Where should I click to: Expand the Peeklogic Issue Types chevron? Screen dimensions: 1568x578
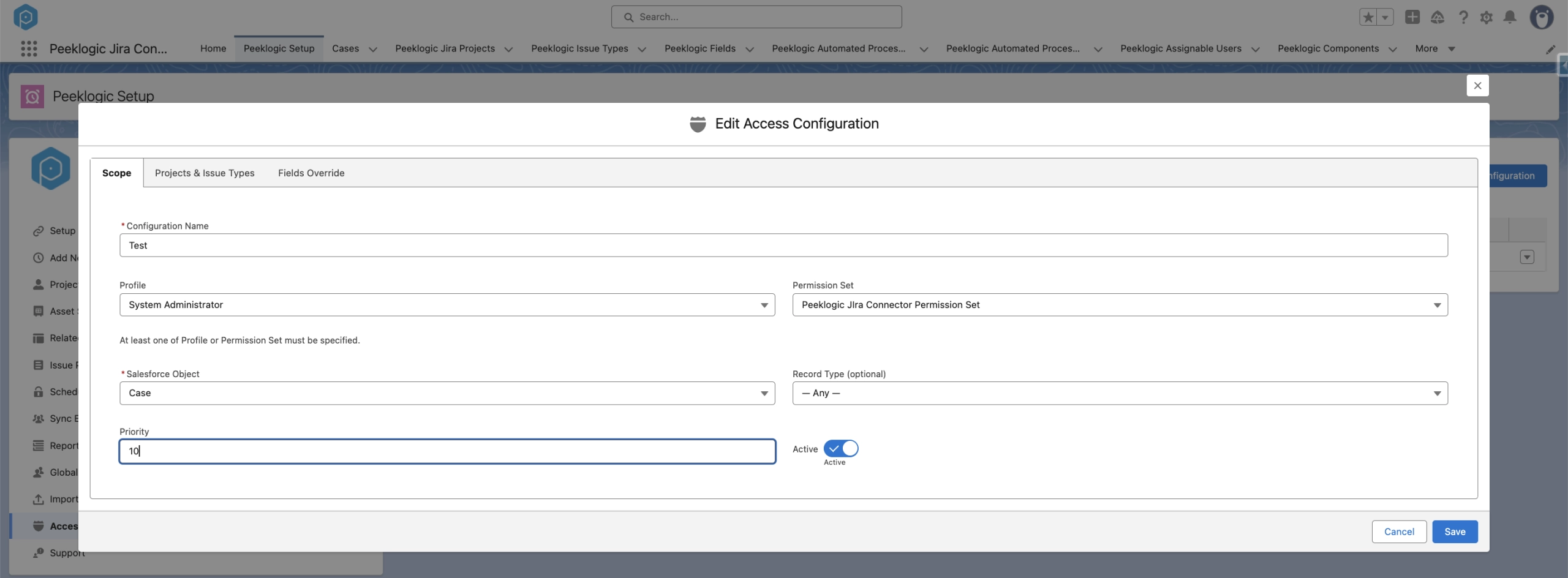pyautogui.click(x=642, y=49)
